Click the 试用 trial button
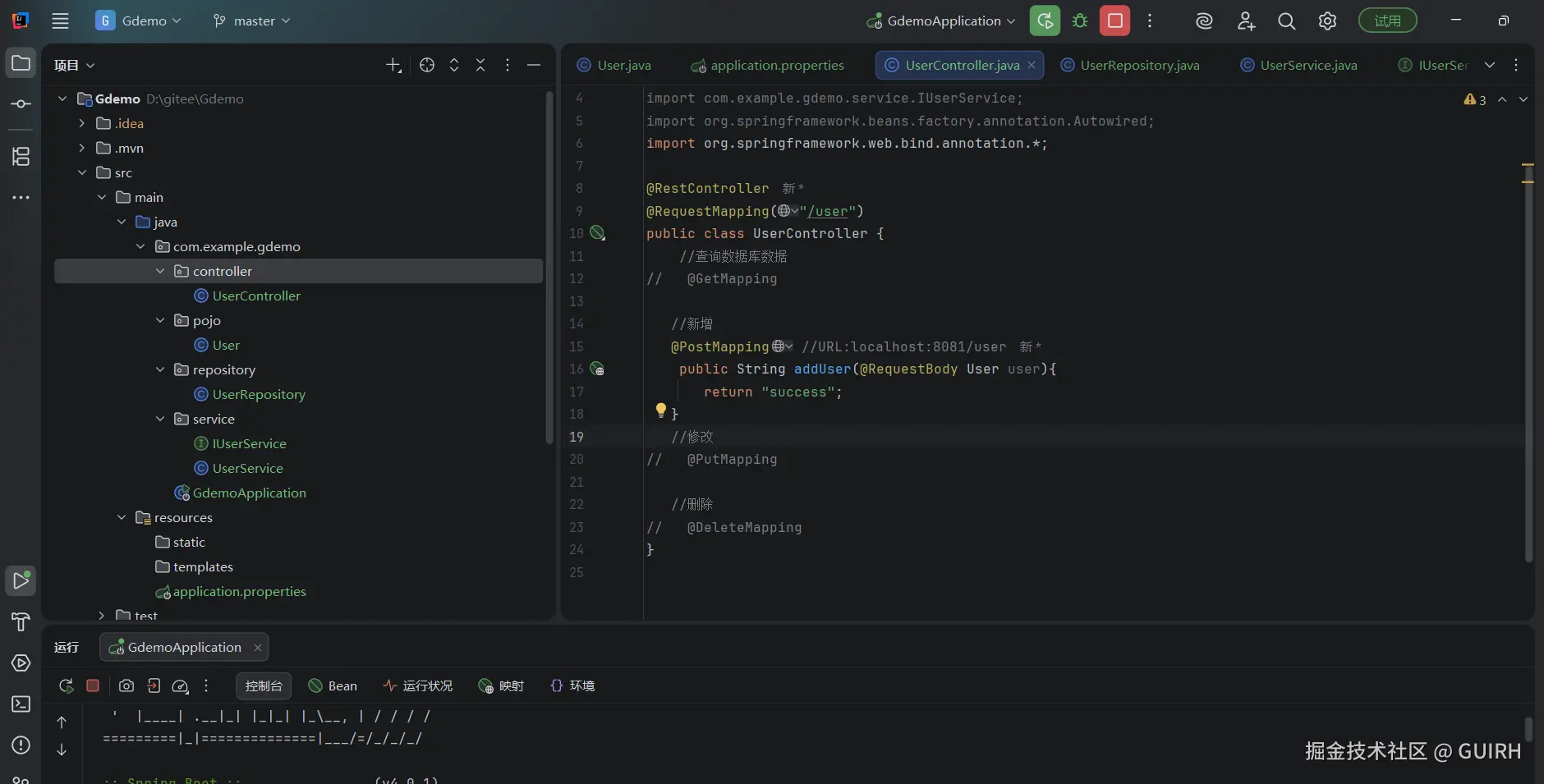Screen dimensions: 1544x784 click(x=1388, y=21)
